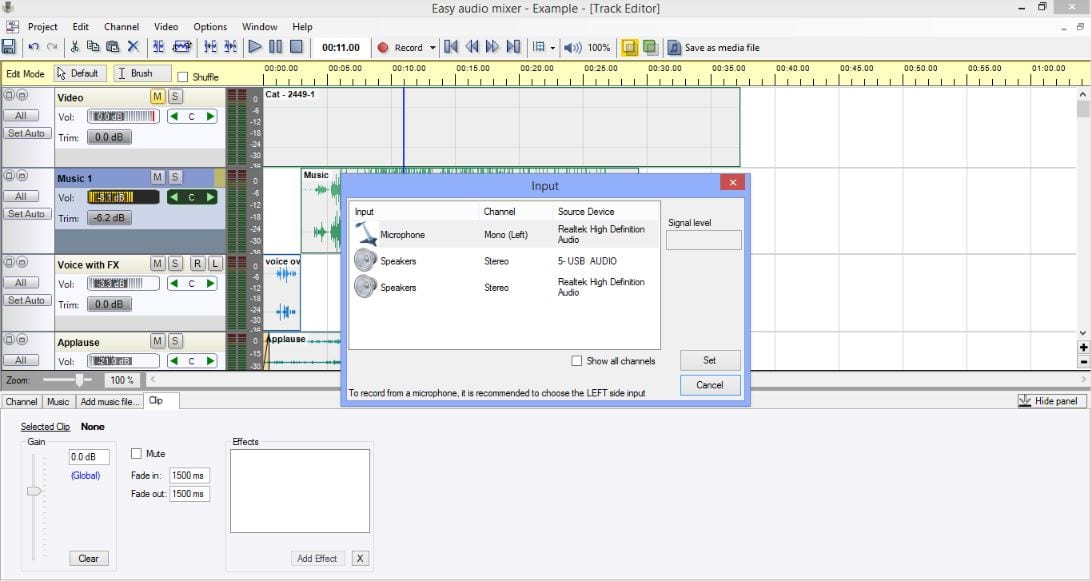Enable Show all channels checkbox

(x=576, y=360)
